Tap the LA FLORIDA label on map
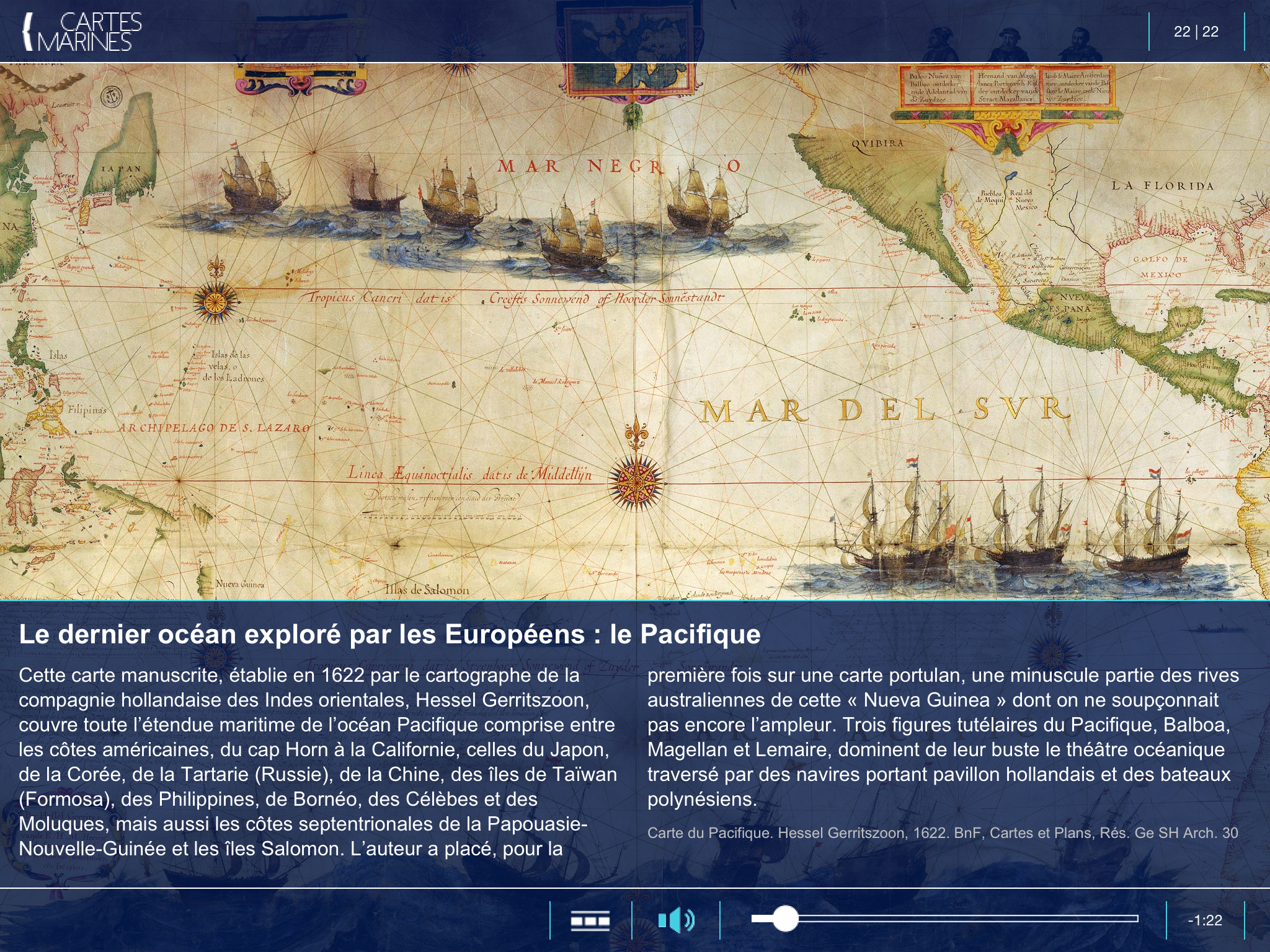1270x952 pixels. (1162, 186)
